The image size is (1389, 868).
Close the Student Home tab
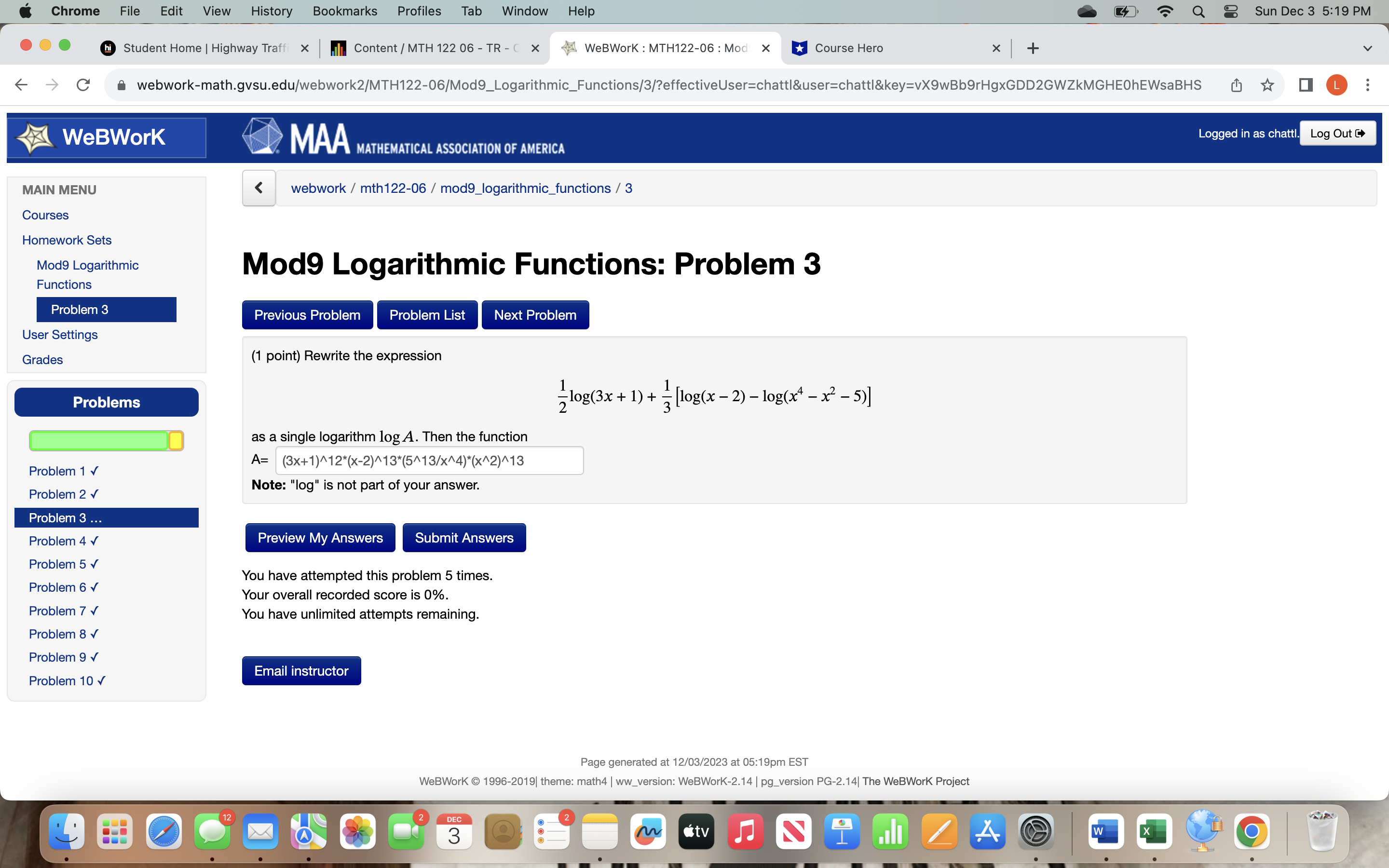(x=305, y=48)
